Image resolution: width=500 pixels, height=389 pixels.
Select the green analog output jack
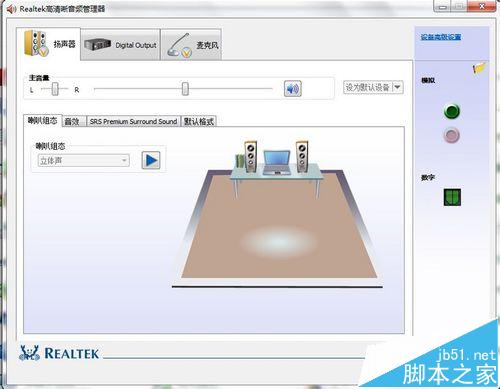point(452,111)
